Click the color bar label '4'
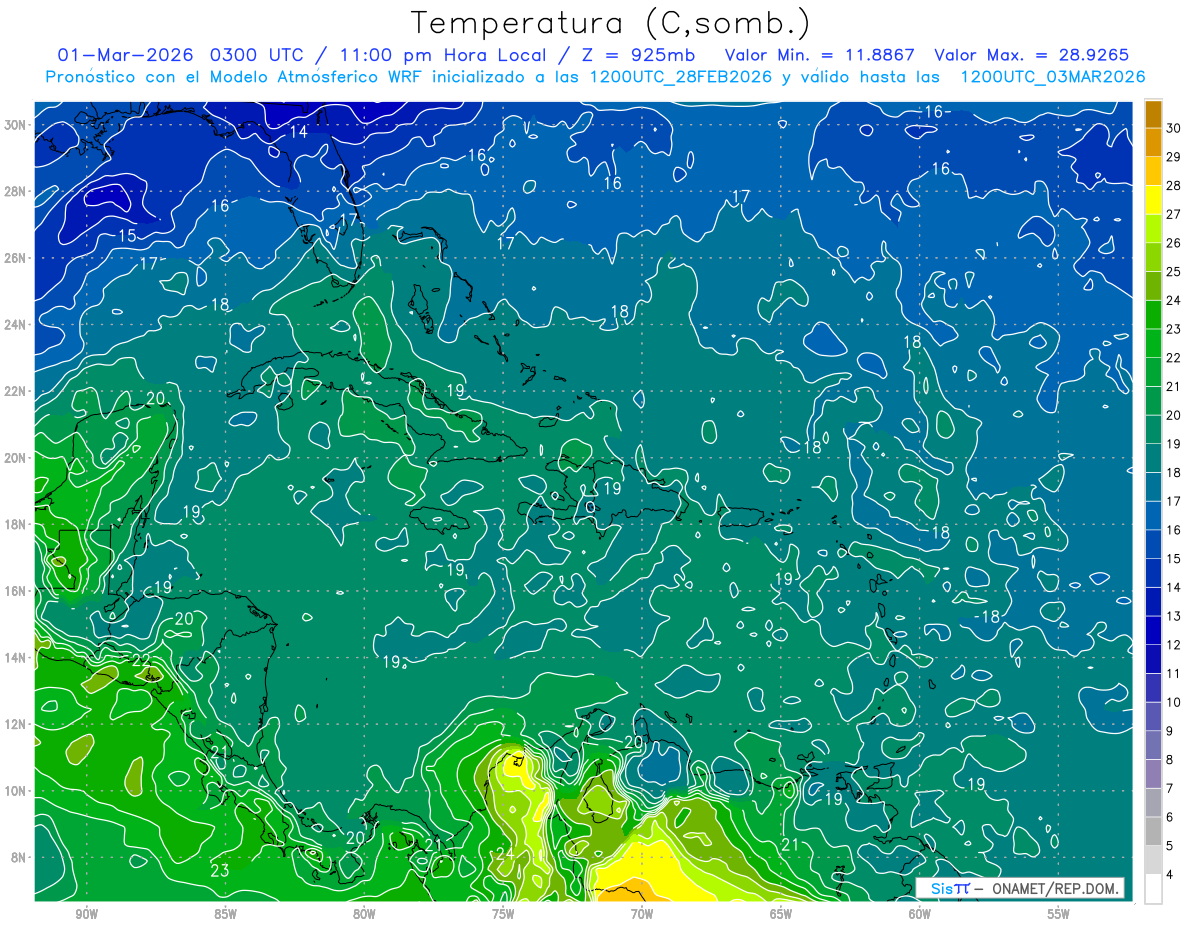The width and height of the screenshot is (1200, 927). tap(1170, 875)
